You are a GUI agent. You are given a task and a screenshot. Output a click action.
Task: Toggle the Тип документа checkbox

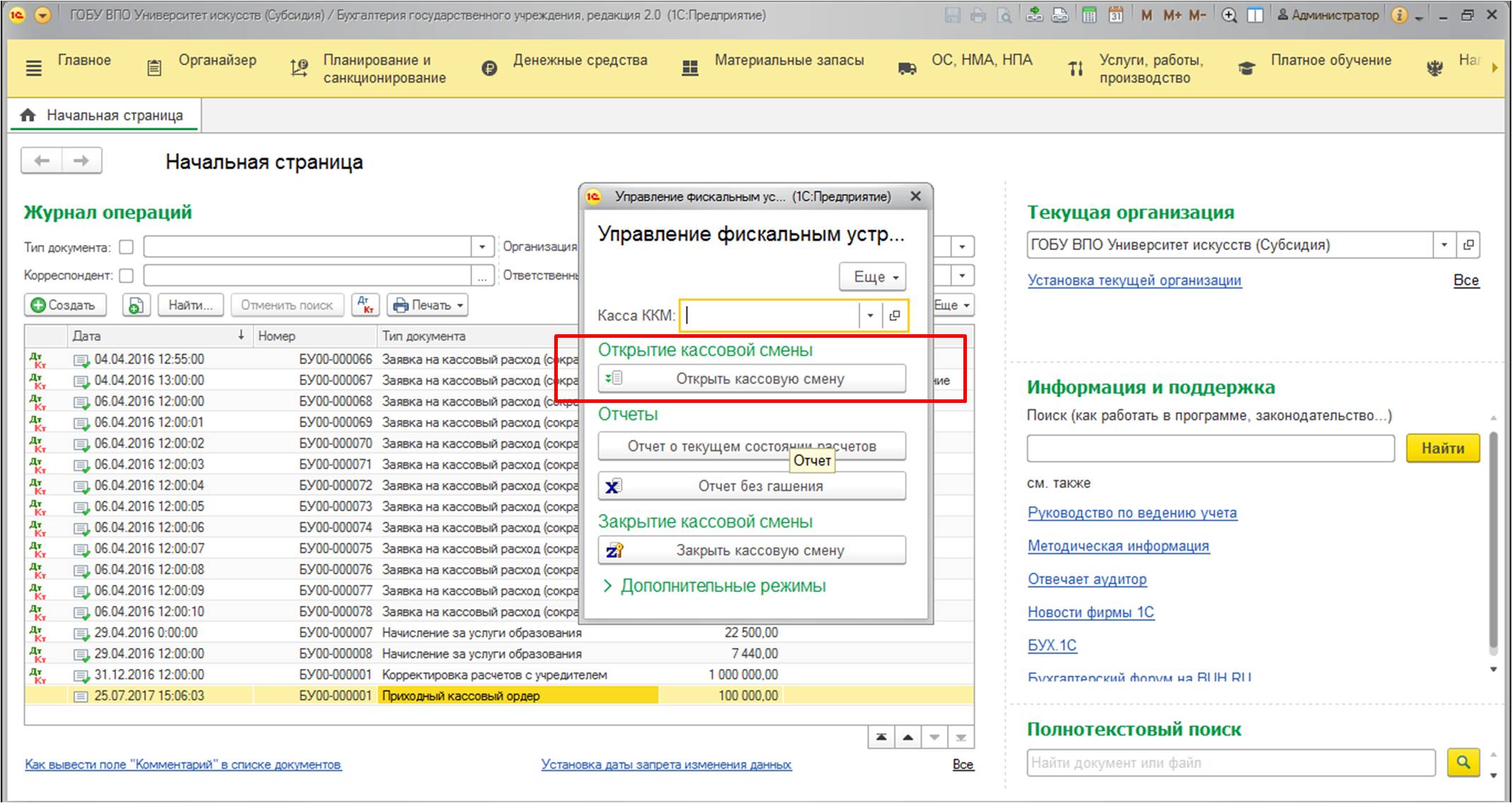tap(127, 247)
